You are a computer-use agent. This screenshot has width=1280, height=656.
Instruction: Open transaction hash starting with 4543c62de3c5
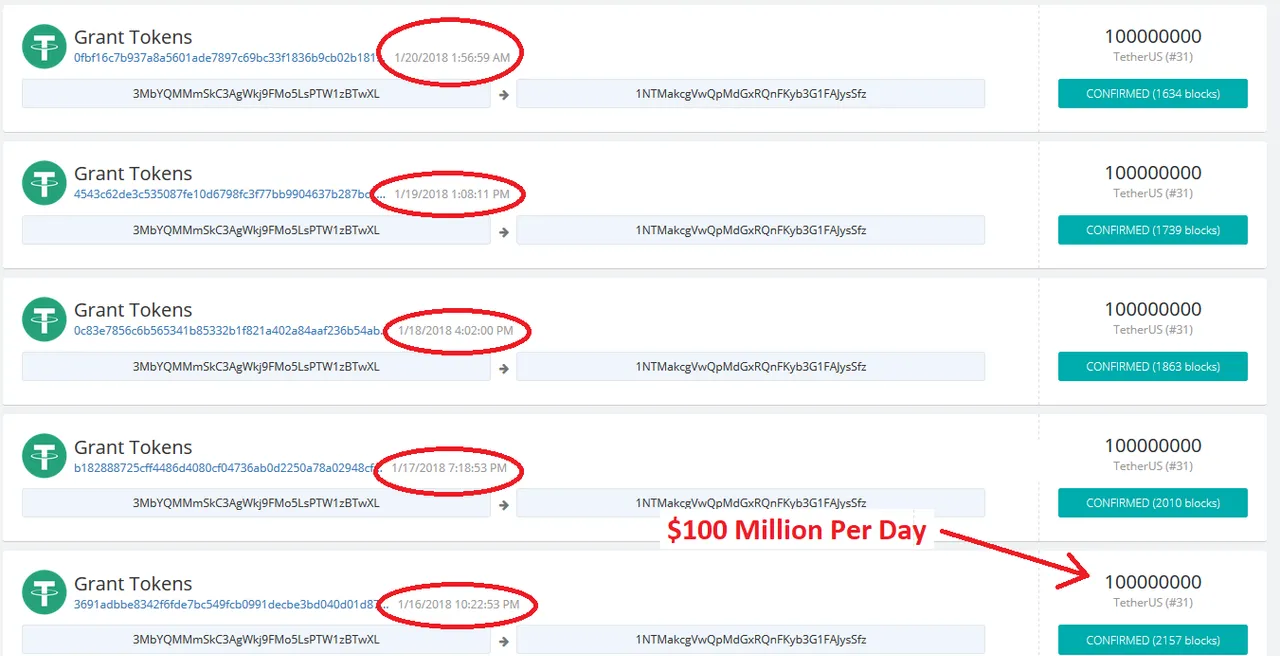click(228, 194)
